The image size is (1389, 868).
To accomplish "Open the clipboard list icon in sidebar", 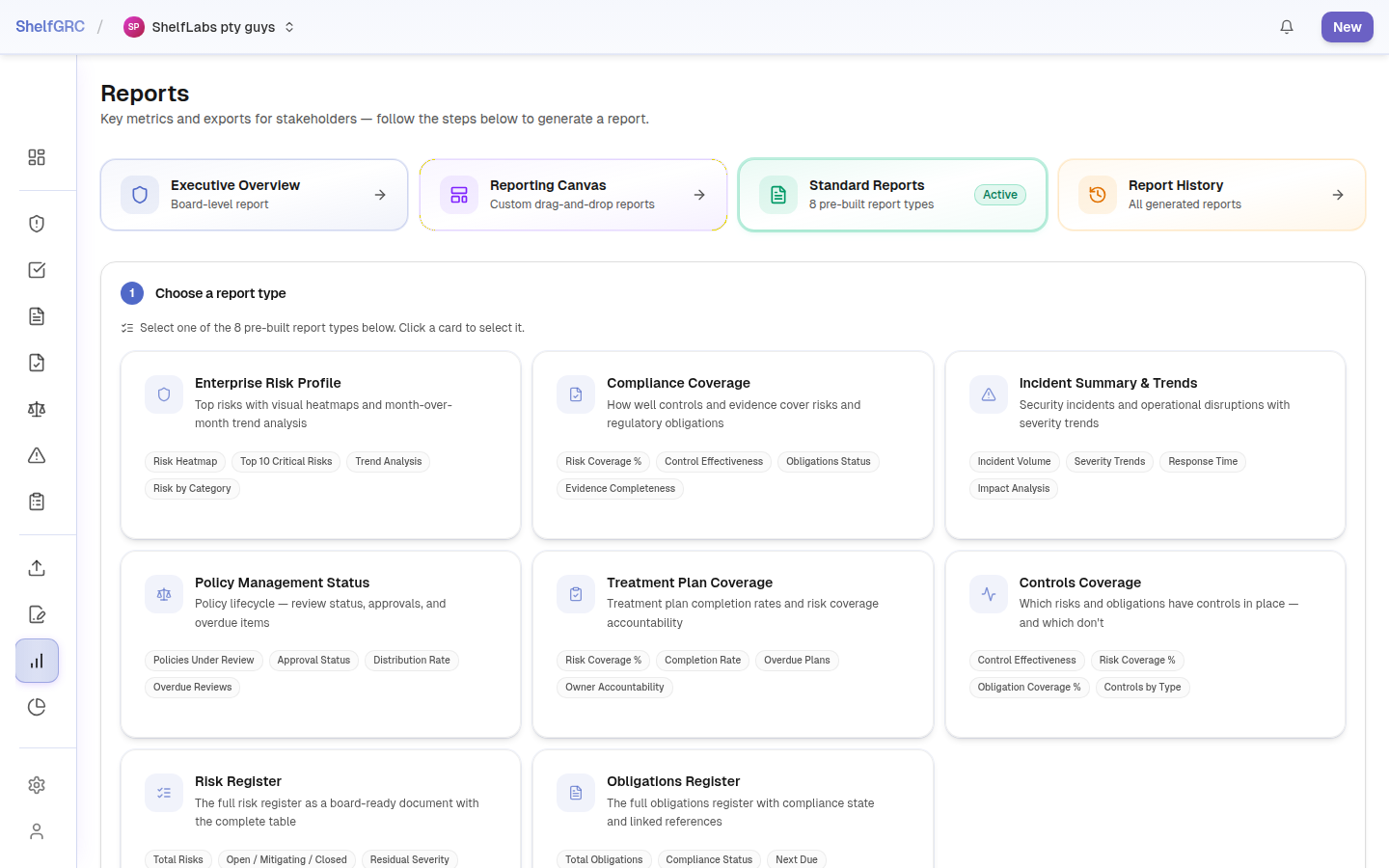I will tap(37, 502).
